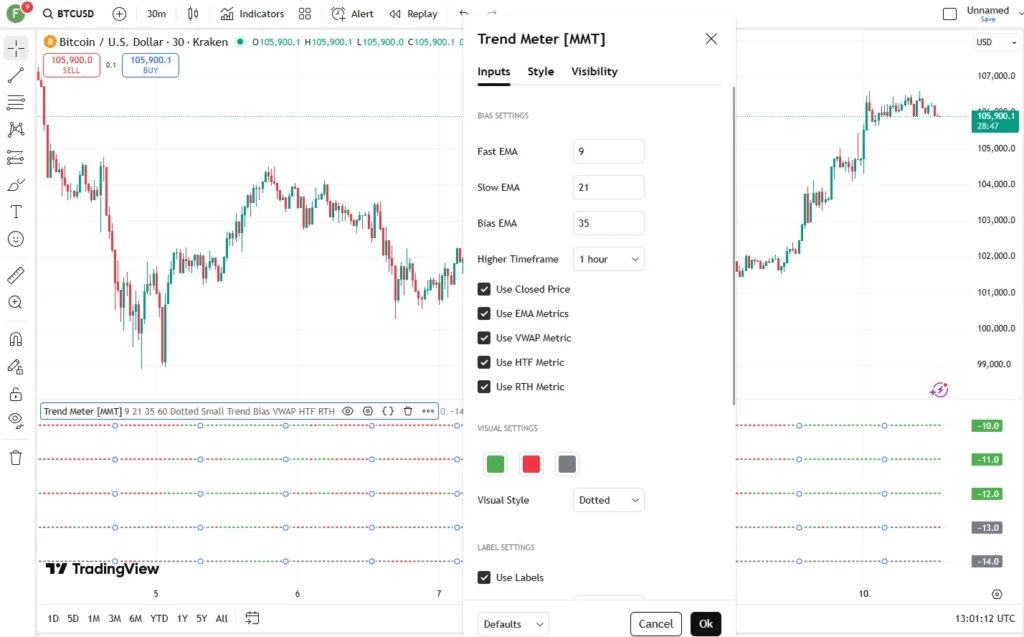Viewport: 1024px width, 637px height.
Task: Select the ruler measure tool
Action: (16, 275)
